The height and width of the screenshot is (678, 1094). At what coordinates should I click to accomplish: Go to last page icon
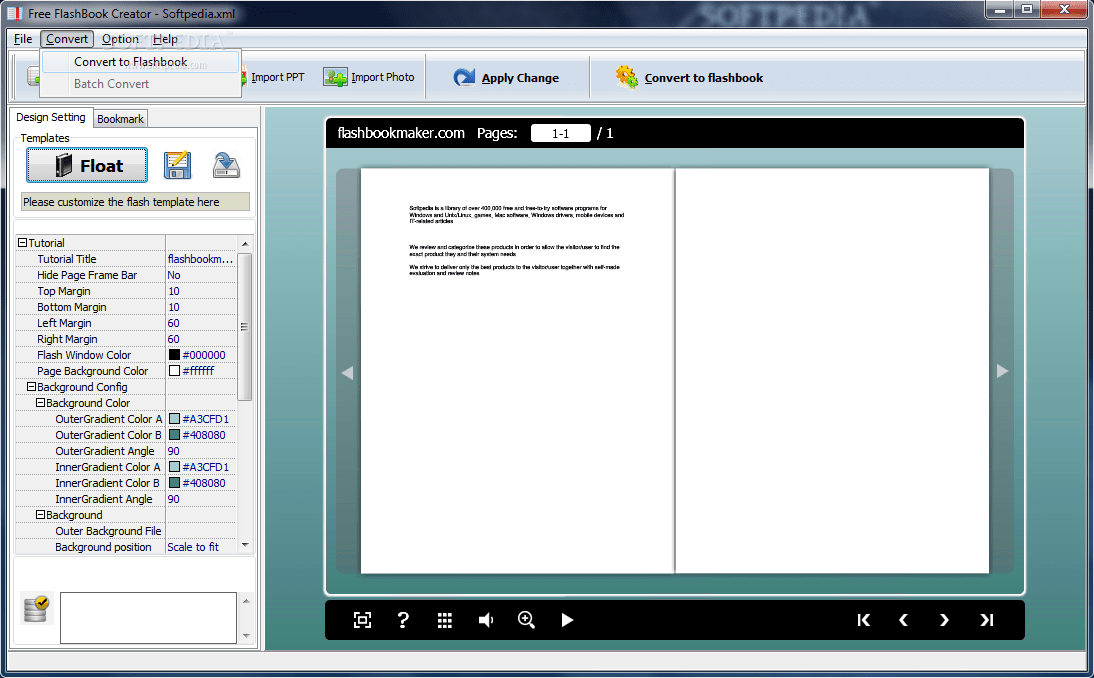coord(987,620)
